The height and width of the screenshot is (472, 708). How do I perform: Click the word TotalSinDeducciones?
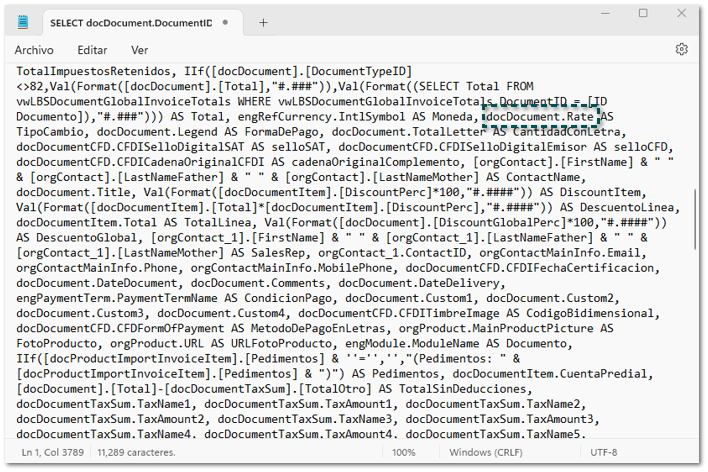click(462, 389)
